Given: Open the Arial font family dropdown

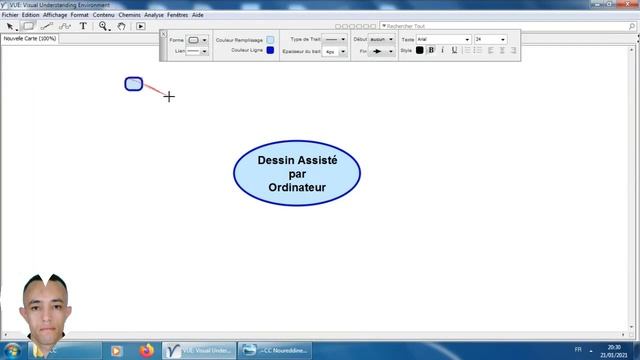Looking at the screenshot, I should pyautogui.click(x=443, y=40).
